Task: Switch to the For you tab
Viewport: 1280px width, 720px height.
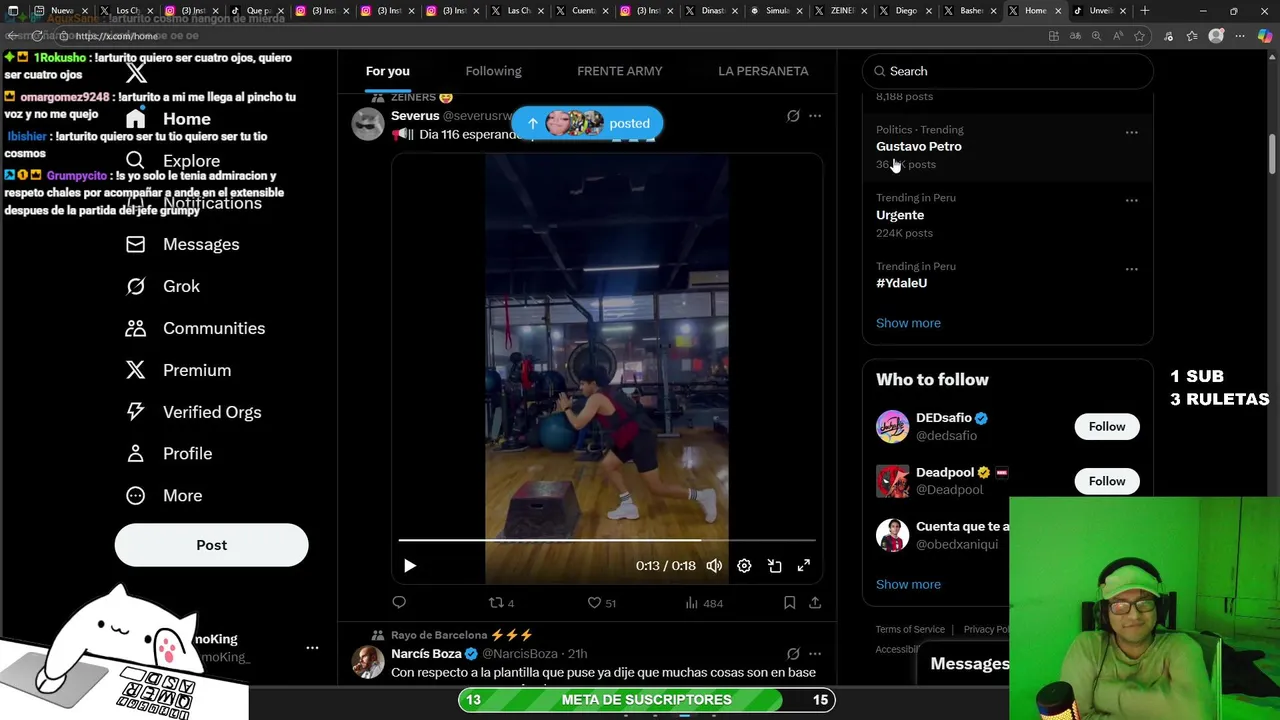Action: pyautogui.click(x=387, y=71)
